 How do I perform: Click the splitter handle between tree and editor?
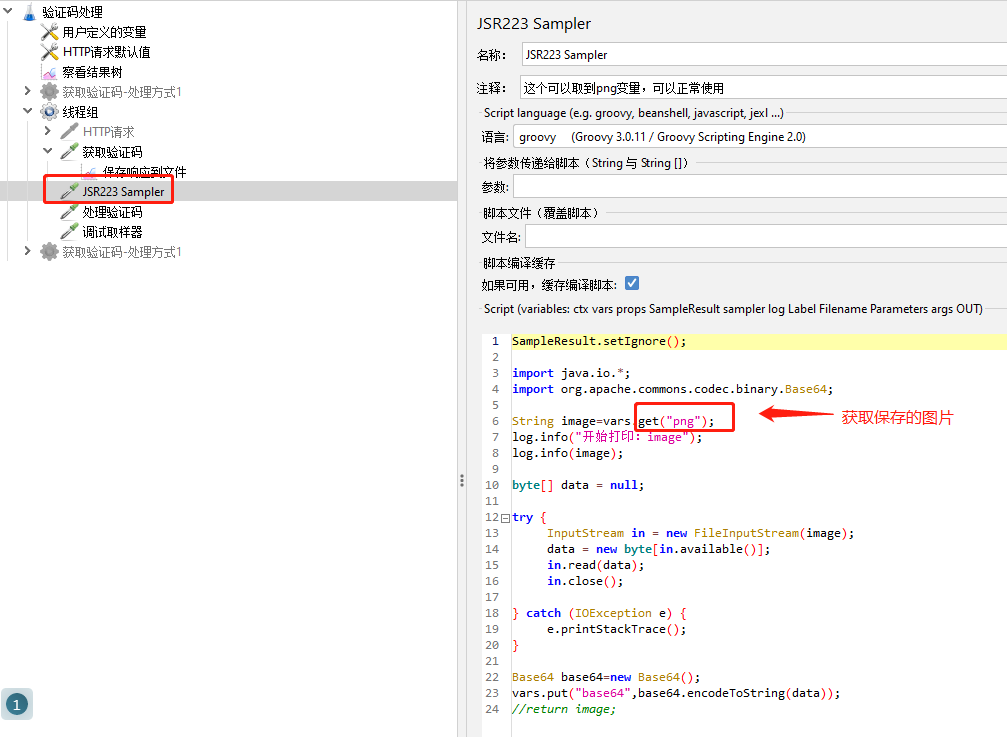(462, 480)
